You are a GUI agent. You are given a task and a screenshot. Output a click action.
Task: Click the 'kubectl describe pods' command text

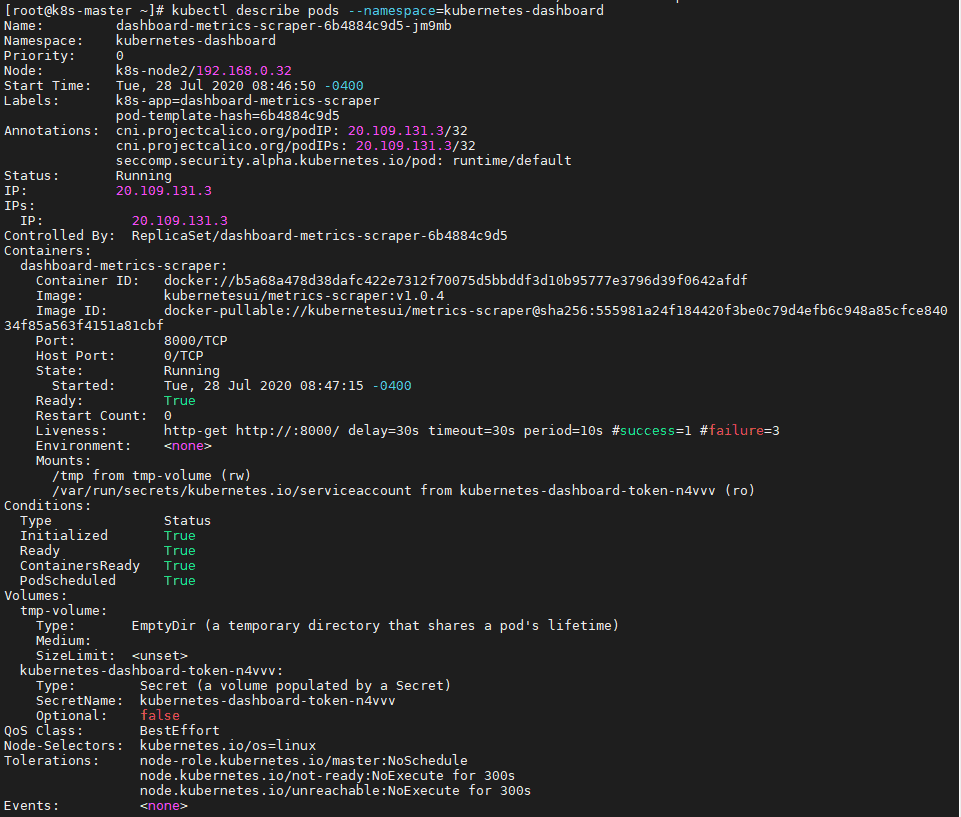coord(255,10)
